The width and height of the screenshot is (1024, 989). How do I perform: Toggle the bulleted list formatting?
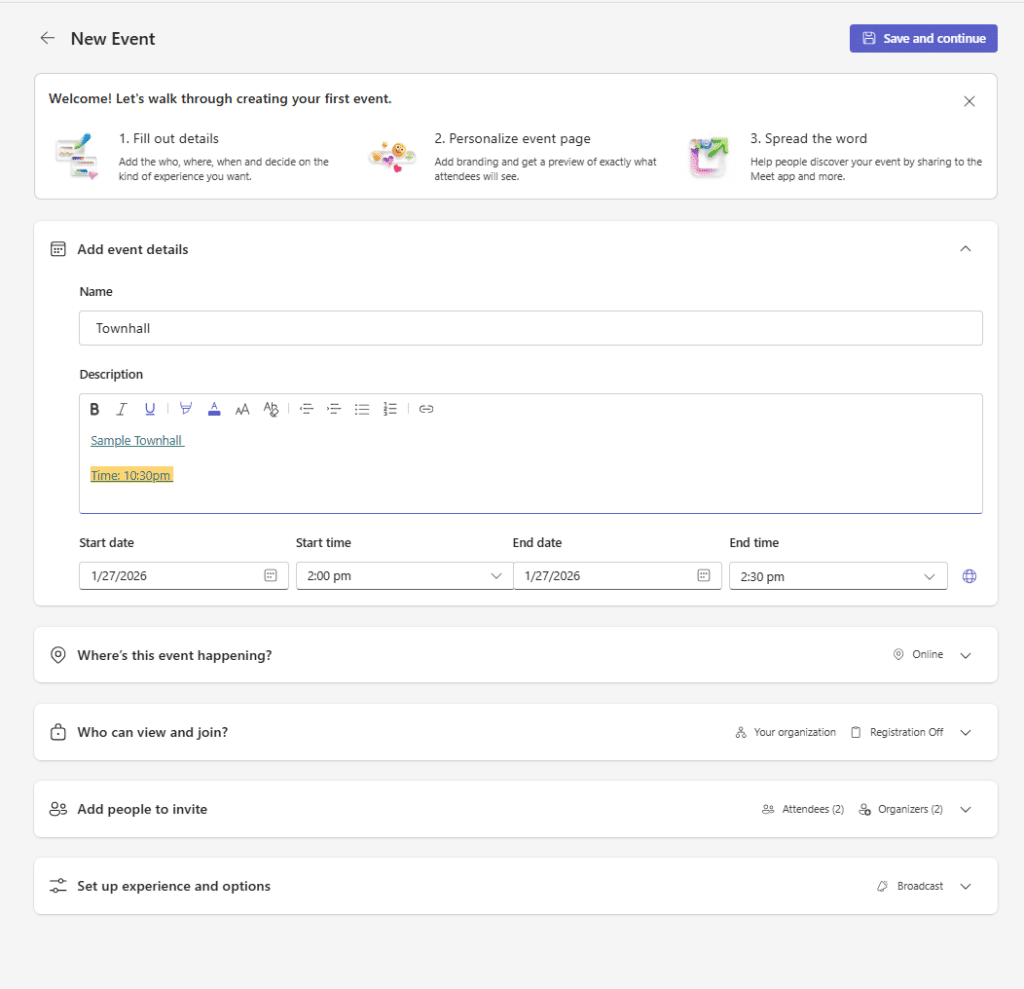(x=362, y=408)
